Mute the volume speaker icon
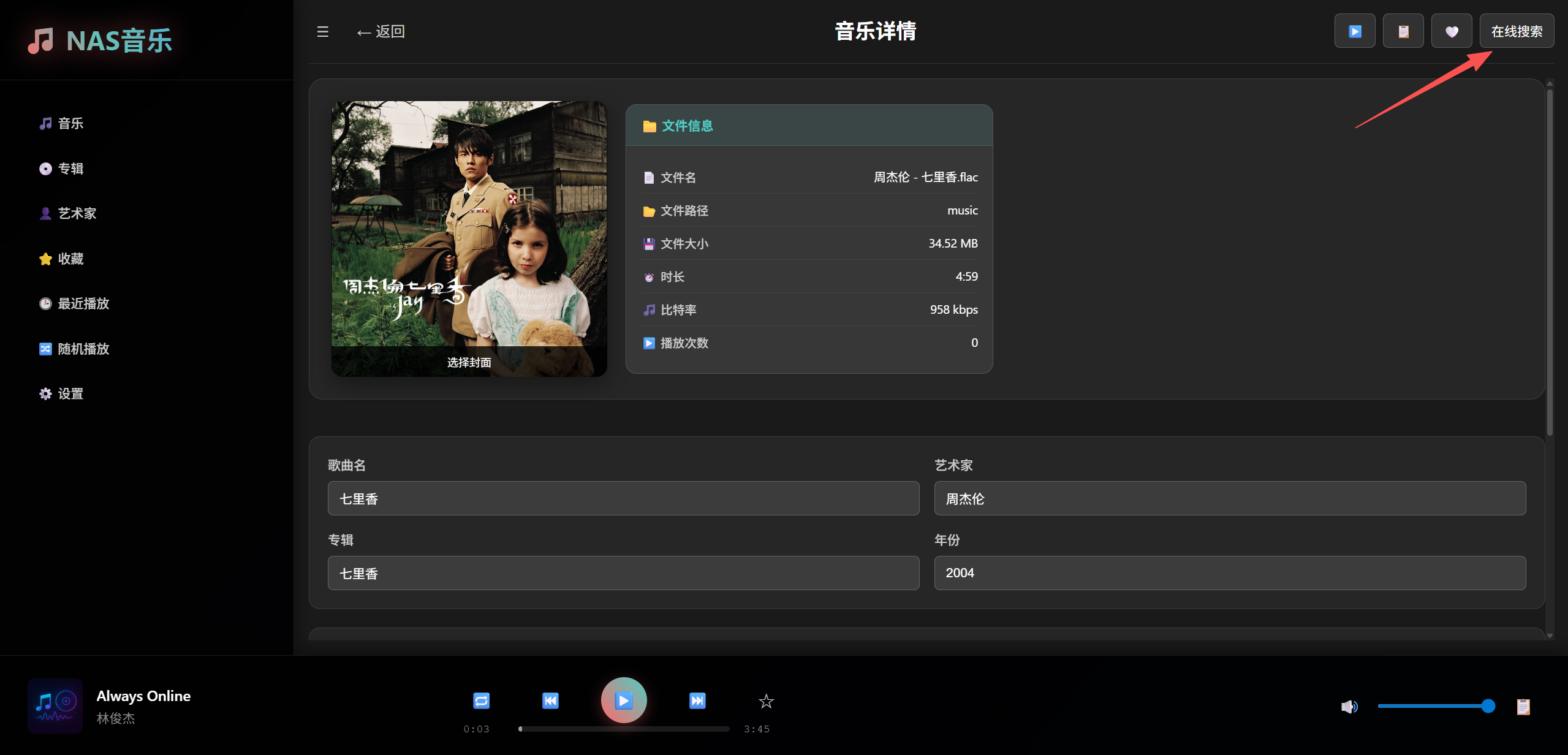This screenshot has height=755, width=1568. [1349, 707]
